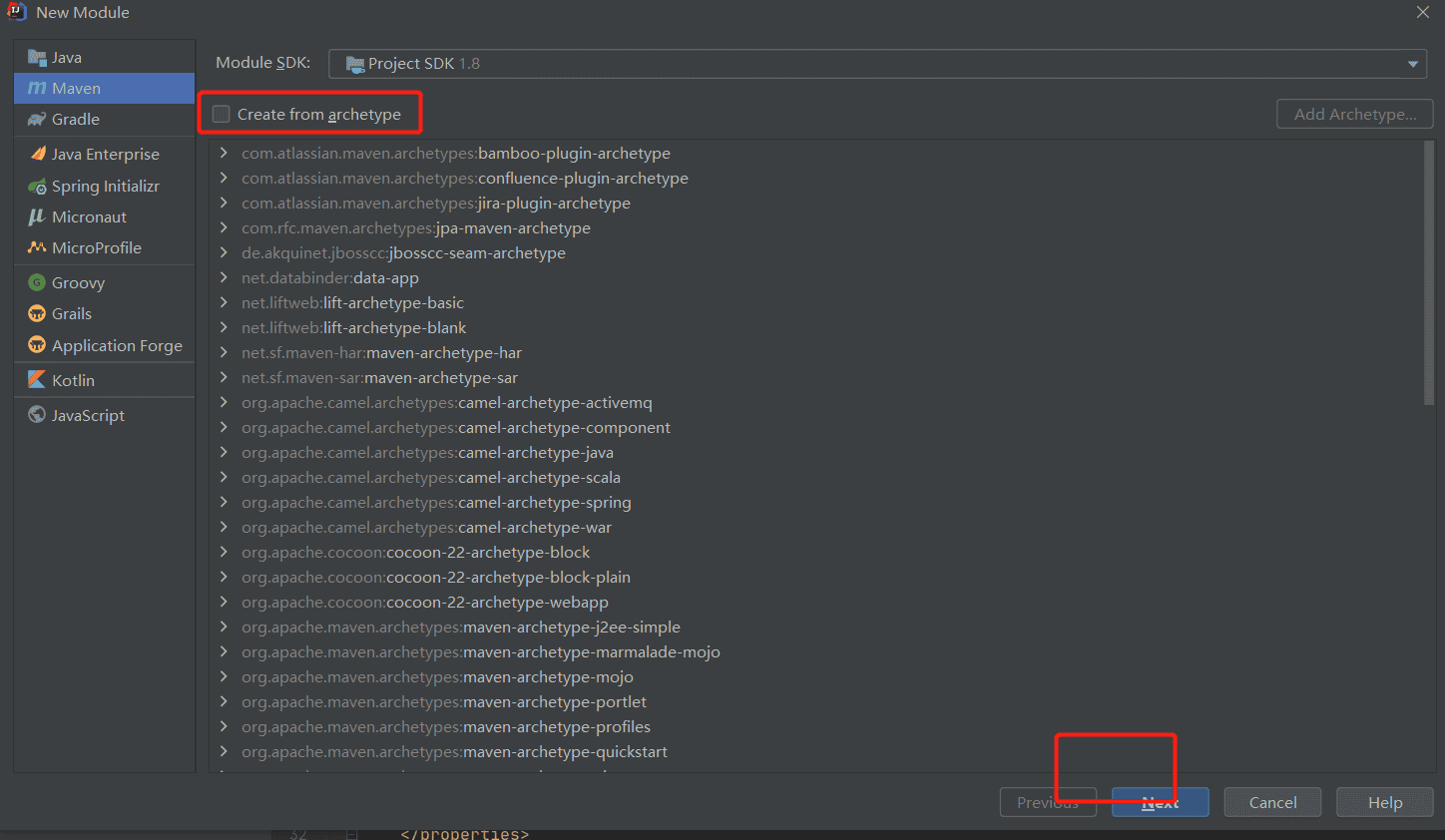The image size is (1445, 840).
Task: Expand confluence-plugin-archetype entry
Action: click(224, 178)
